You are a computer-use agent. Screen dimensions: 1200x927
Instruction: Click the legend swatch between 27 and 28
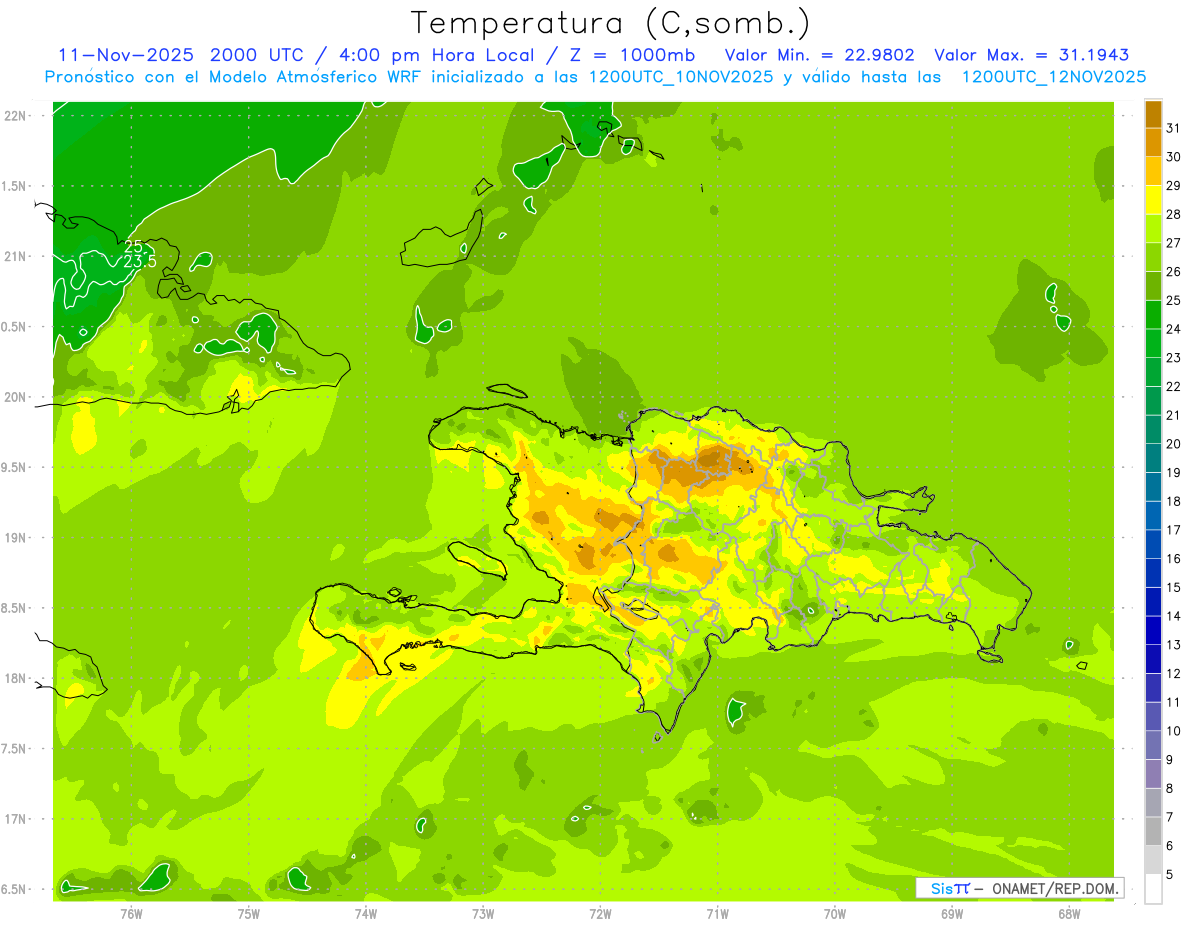(1153, 229)
